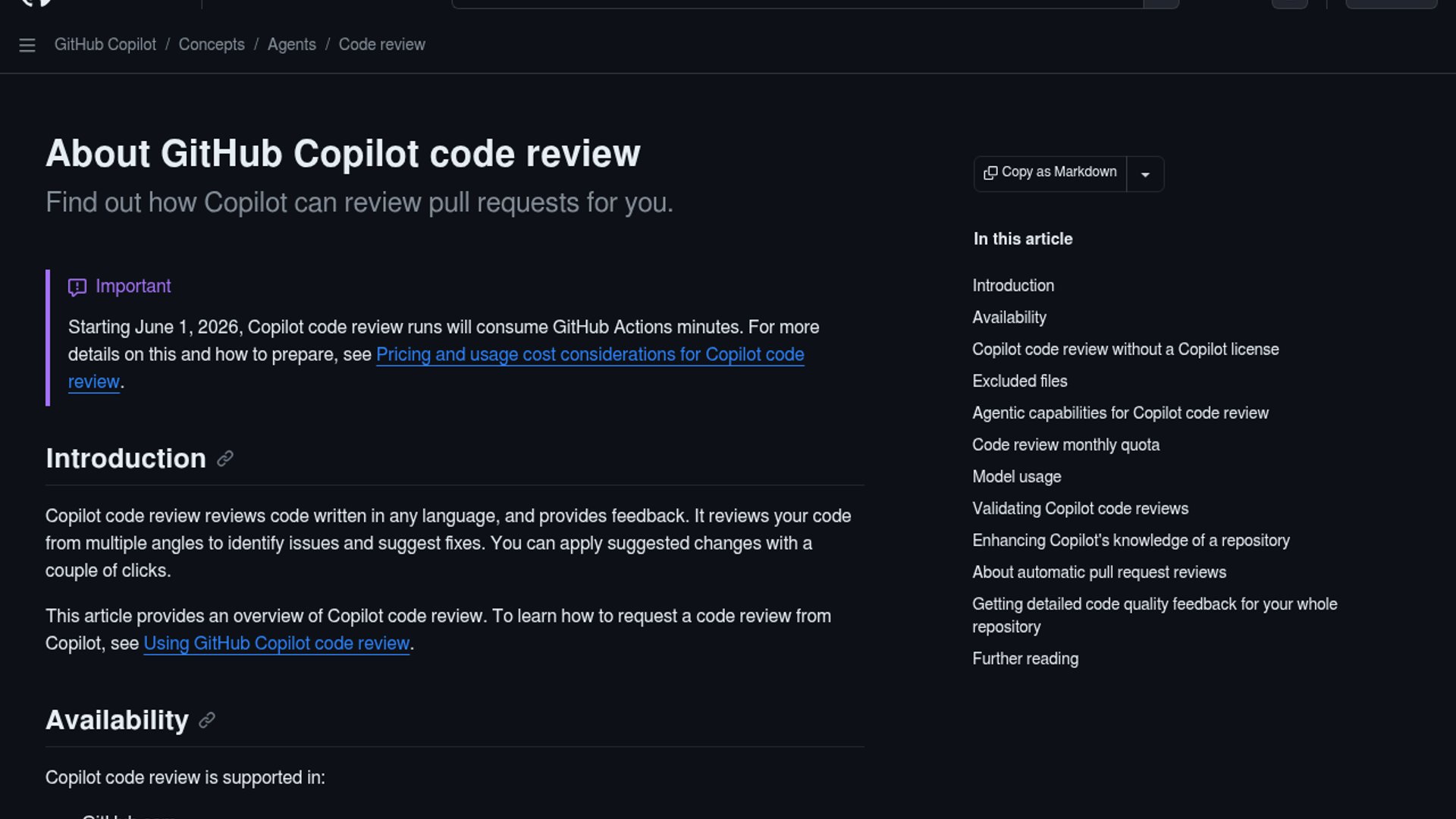Click the Copy as Markdown button
Screen dimensions: 1456x819
click(1050, 173)
